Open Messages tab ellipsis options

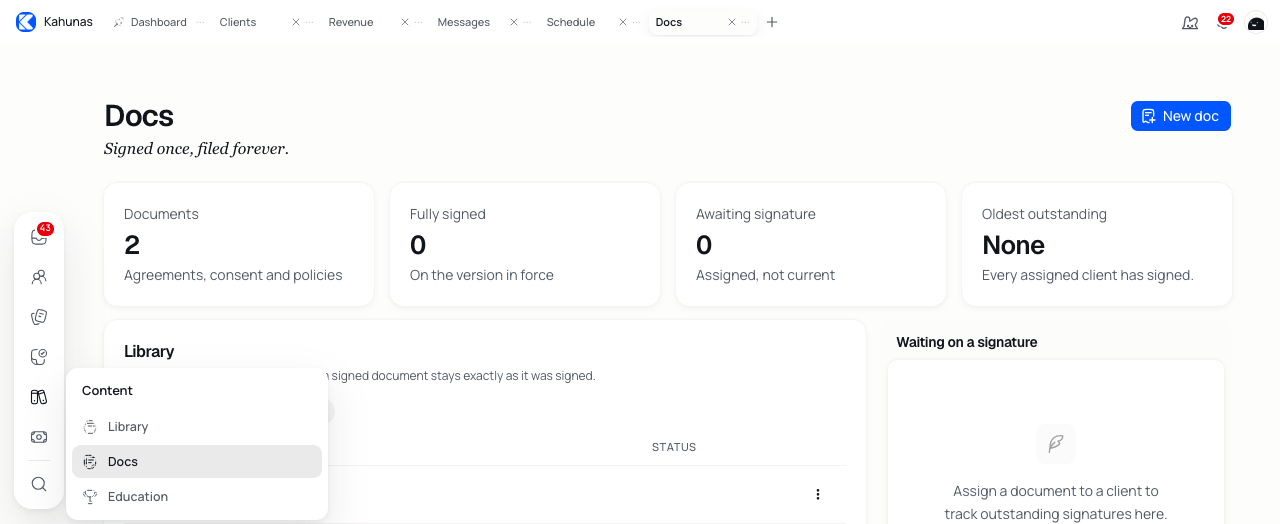click(x=527, y=22)
